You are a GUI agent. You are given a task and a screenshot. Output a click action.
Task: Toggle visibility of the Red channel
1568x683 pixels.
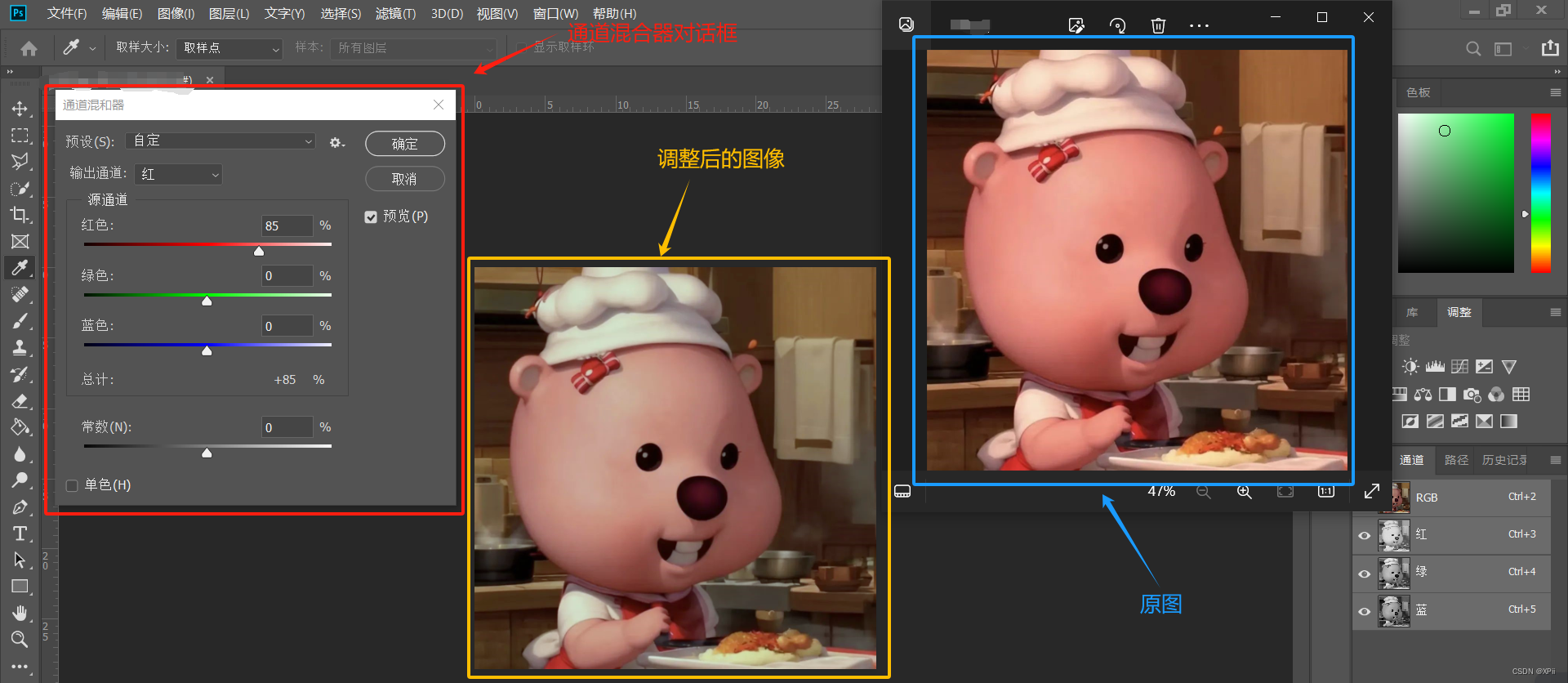pyautogui.click(x=1364, y=536)
